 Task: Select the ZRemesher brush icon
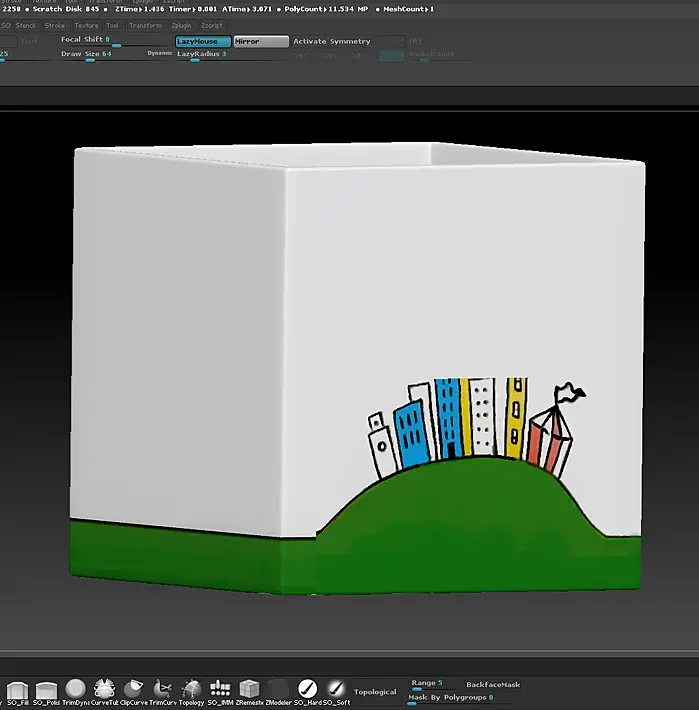pyautogui.click(x=249, y=689)
